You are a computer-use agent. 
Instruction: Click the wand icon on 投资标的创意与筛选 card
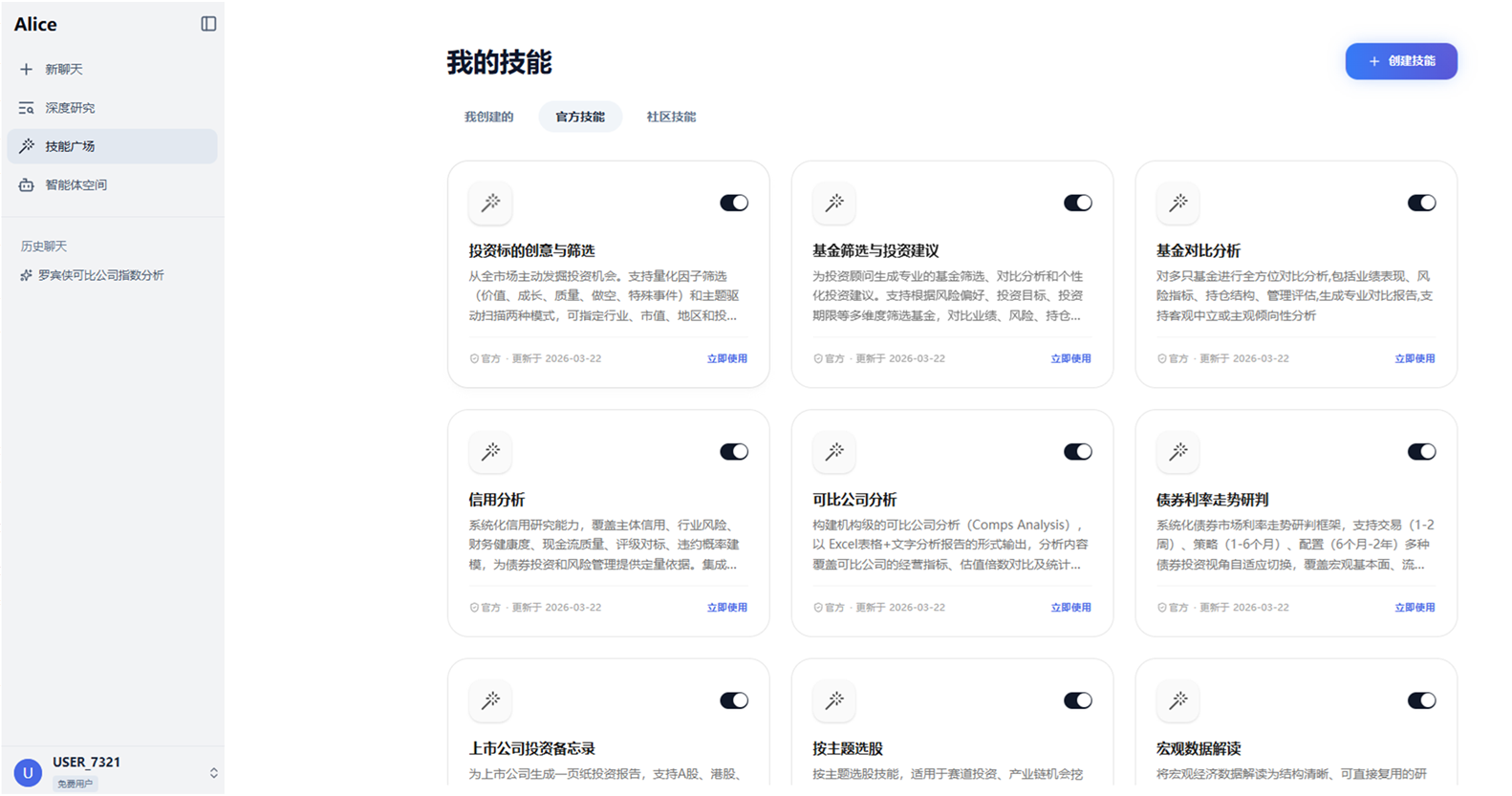(490, 203)
